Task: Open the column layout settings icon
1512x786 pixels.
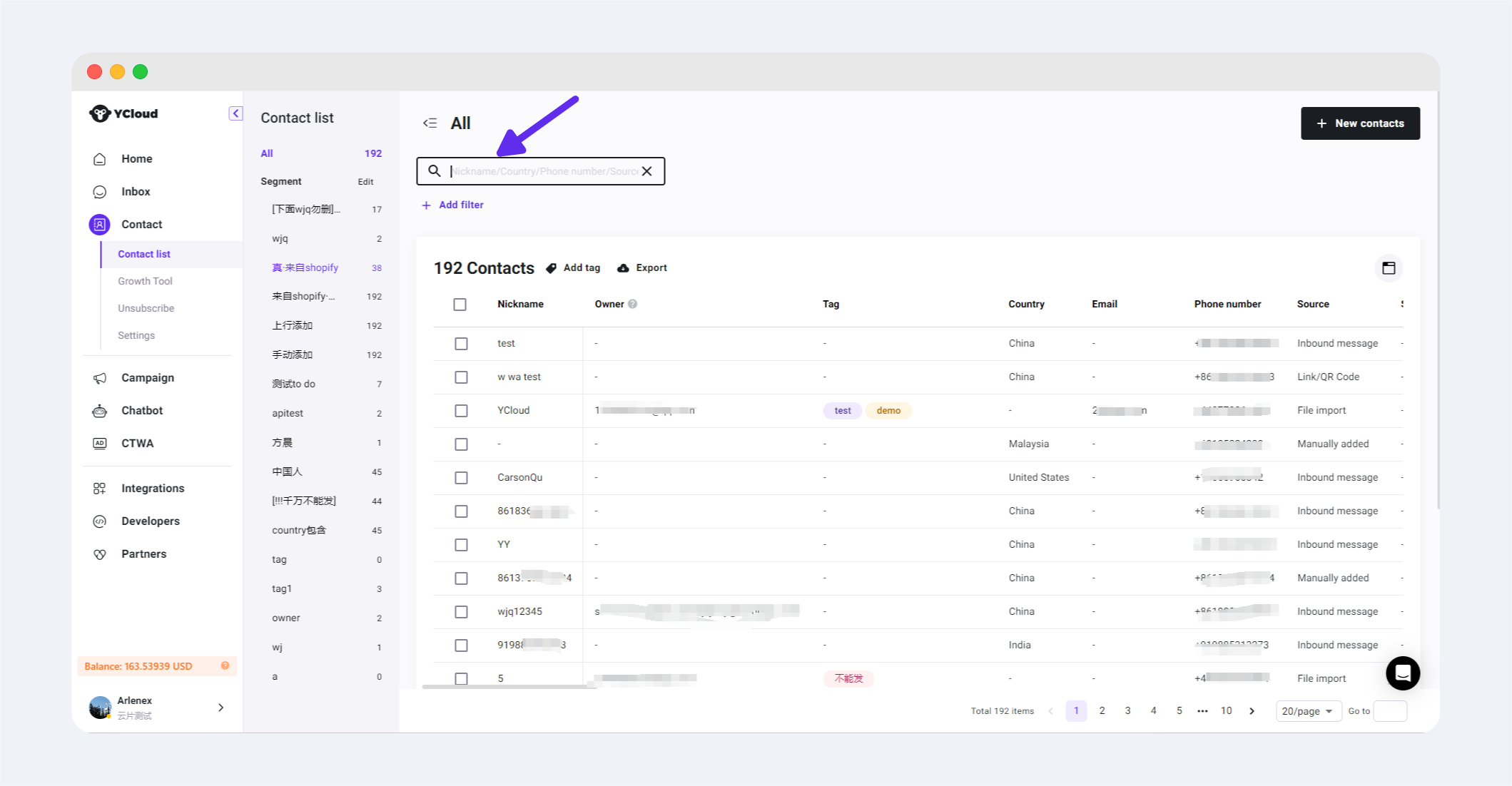Action: (1388, 268)
